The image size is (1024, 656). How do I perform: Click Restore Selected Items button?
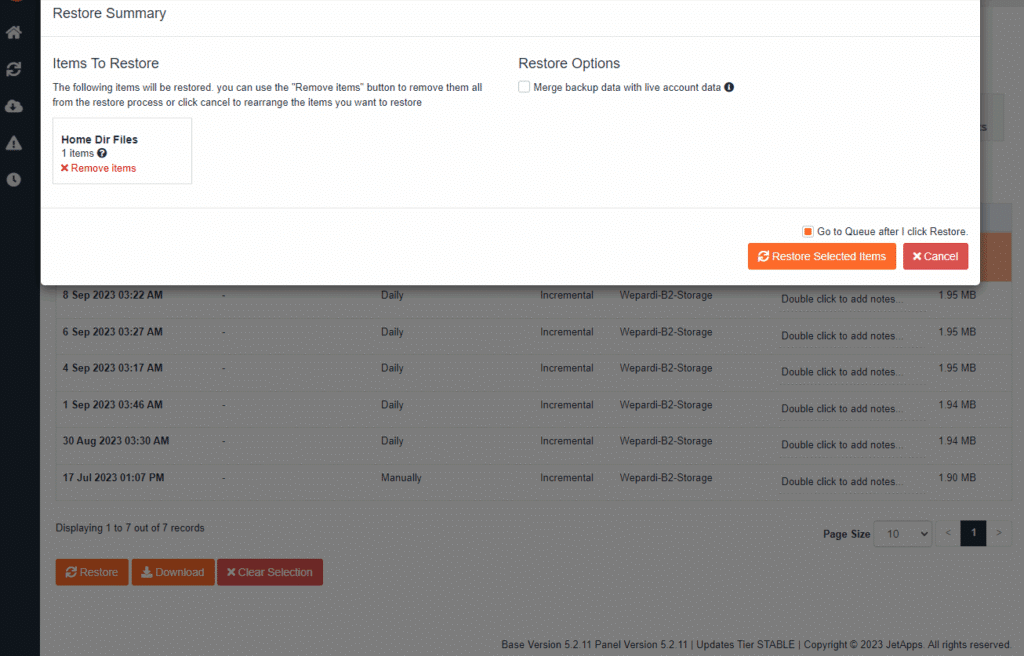pos(821,256)
